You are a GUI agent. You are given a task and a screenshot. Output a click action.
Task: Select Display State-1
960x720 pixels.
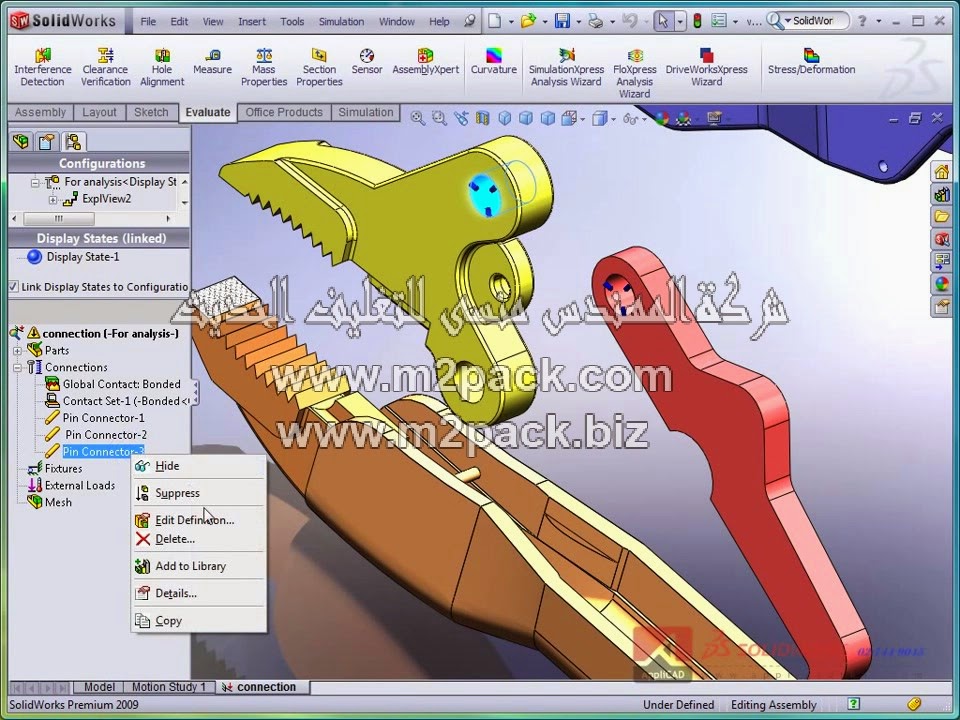coord(83,257)
